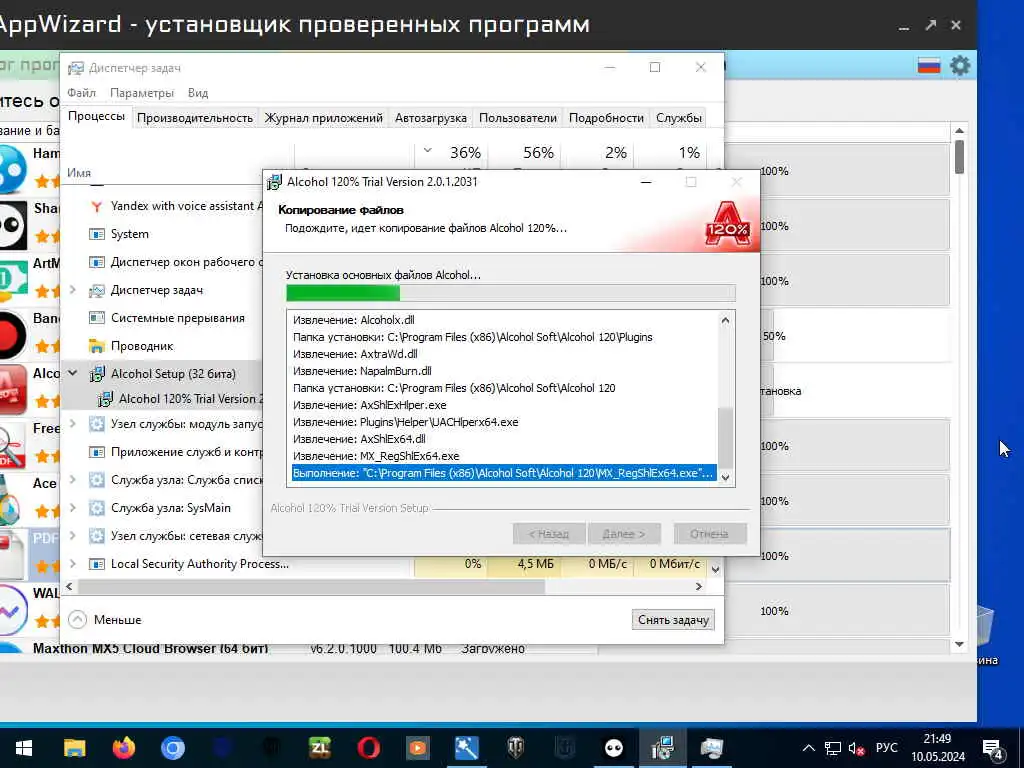Click the РУС input language indicator
This screenshot has height=768, width=1024.
coord(886,748)
